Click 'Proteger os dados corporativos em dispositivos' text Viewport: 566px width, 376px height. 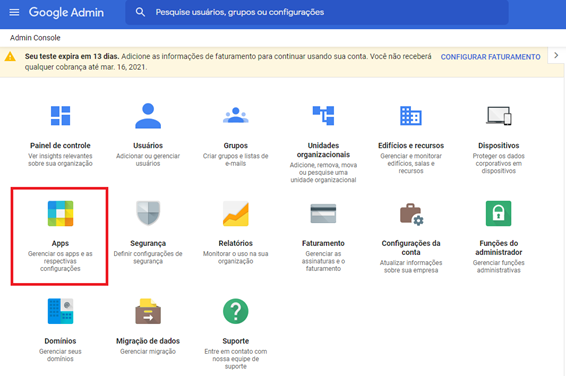point(498,163)
